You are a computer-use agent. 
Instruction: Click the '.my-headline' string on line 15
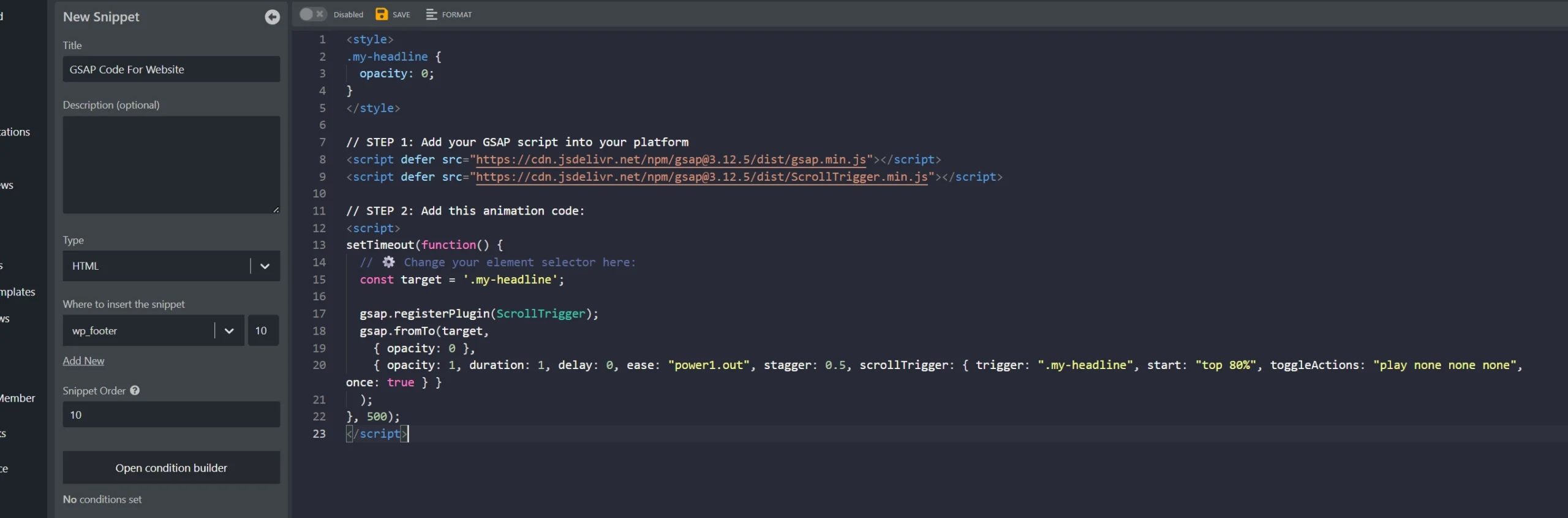point(510,280)
